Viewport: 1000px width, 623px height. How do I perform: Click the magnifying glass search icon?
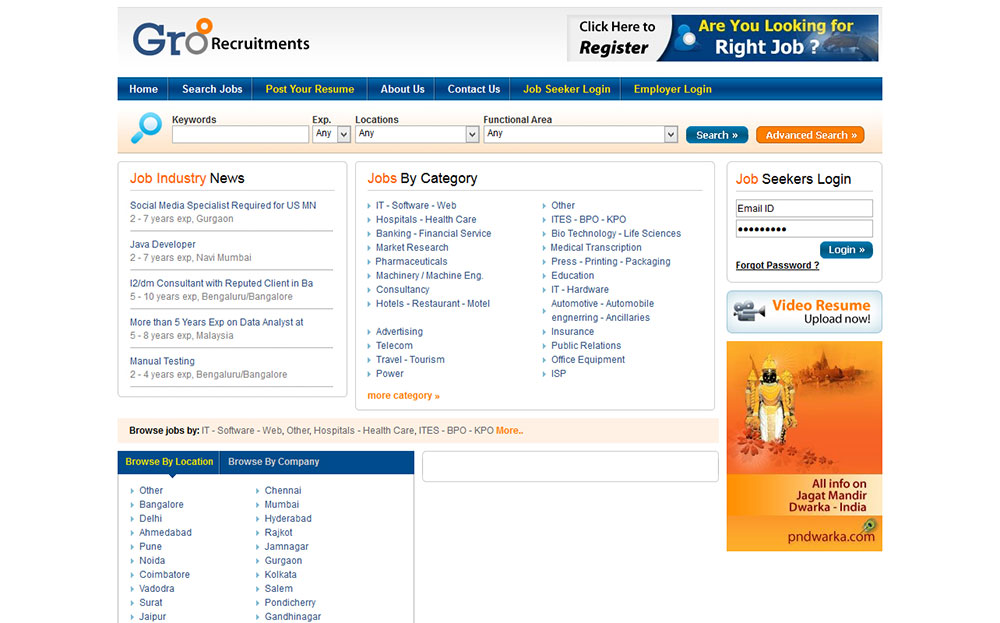pyautogui.click(x=146, y=128)
